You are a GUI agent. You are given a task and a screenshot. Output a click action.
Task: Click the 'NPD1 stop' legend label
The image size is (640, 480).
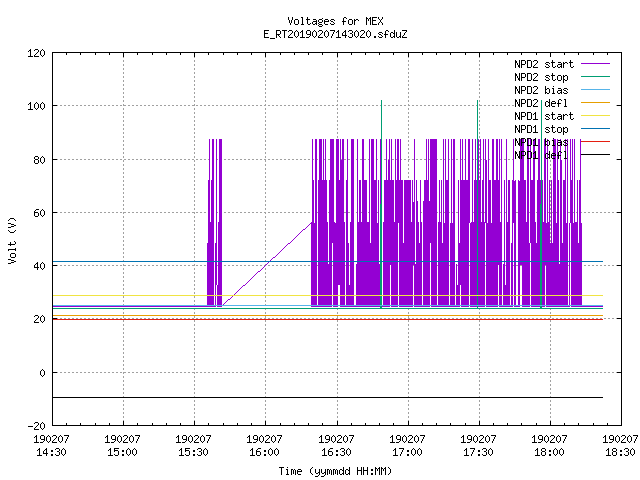[x=541, y=129]
